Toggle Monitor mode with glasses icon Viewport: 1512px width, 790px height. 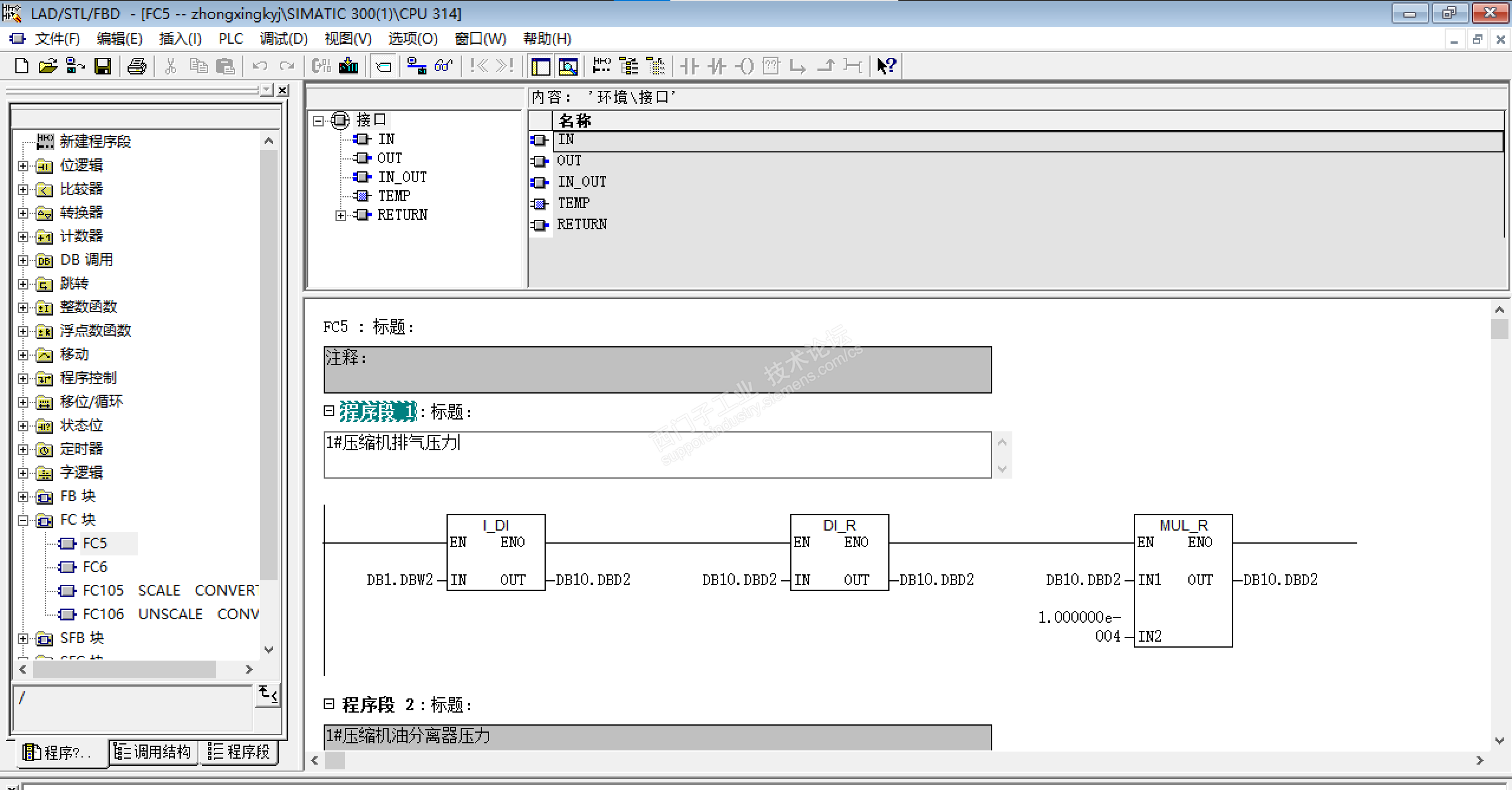(444, 66)
